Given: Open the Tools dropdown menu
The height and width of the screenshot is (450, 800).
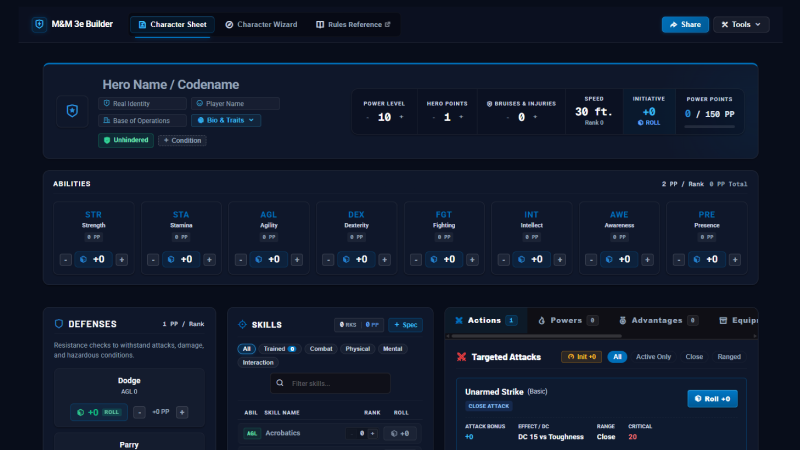Looking at the screenshot, I should [x=741, y=24].
